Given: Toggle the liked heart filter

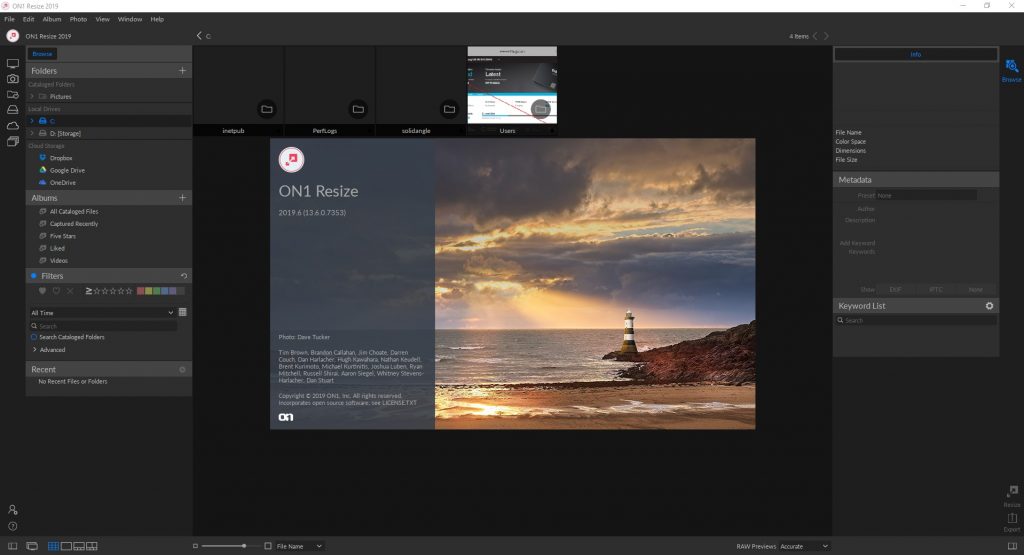Looking at the screenshot, I should (x=42, y=291).
